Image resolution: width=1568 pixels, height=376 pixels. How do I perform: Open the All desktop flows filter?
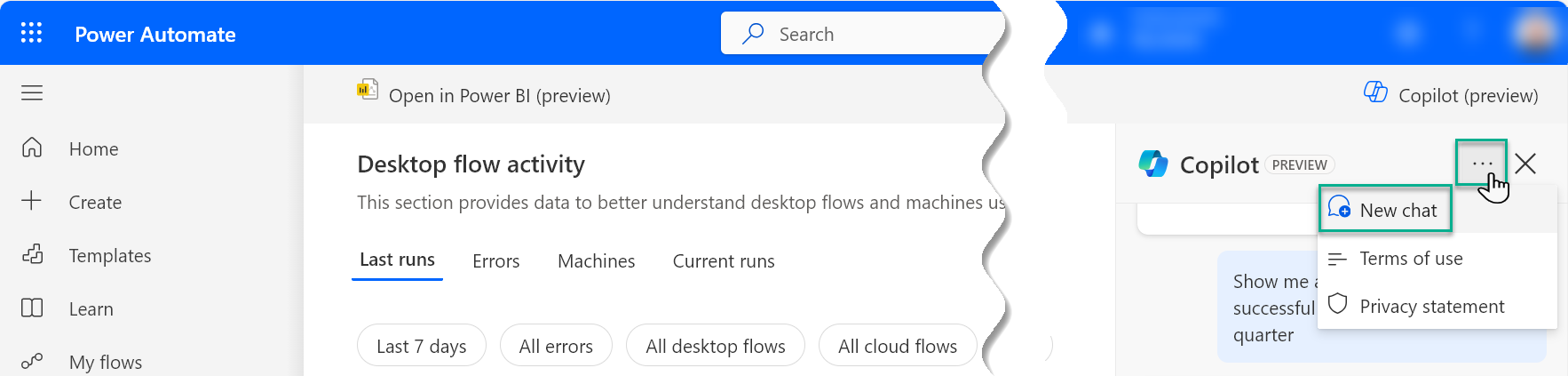pos(715,346)
